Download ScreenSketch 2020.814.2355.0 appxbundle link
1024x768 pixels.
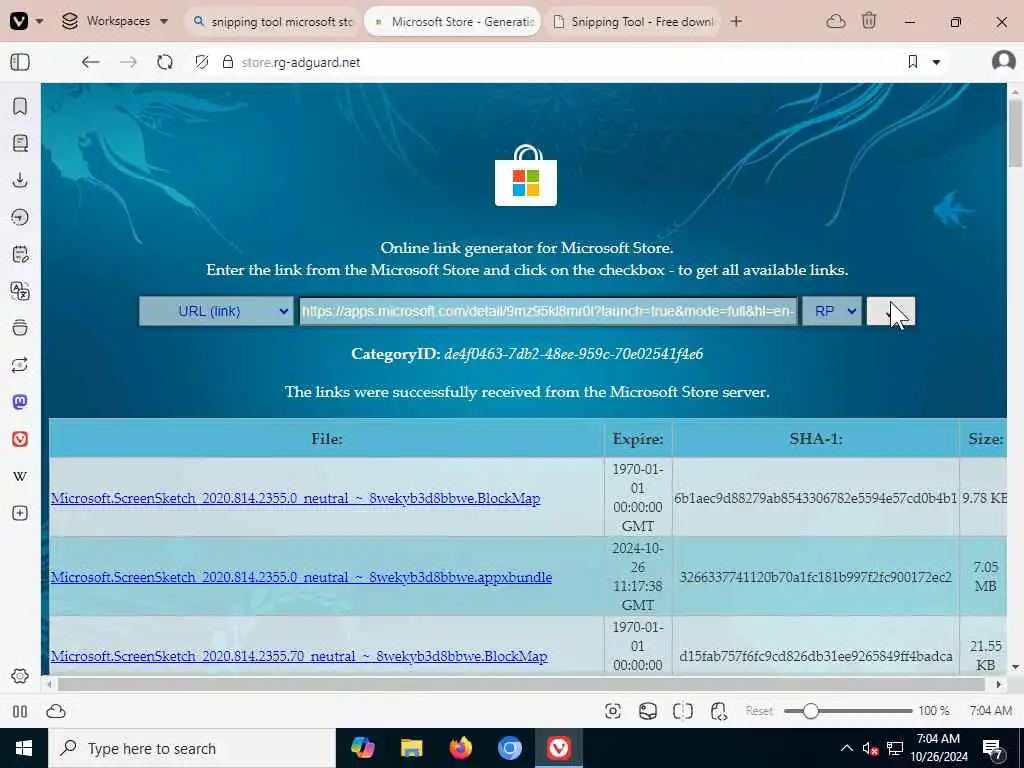point(302,577)
